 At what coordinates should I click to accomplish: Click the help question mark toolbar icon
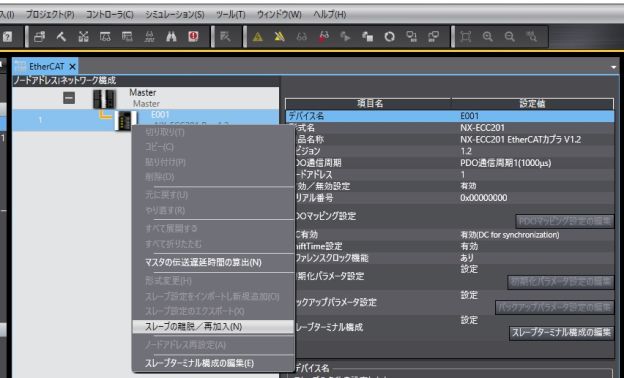(x=8, y=37)
